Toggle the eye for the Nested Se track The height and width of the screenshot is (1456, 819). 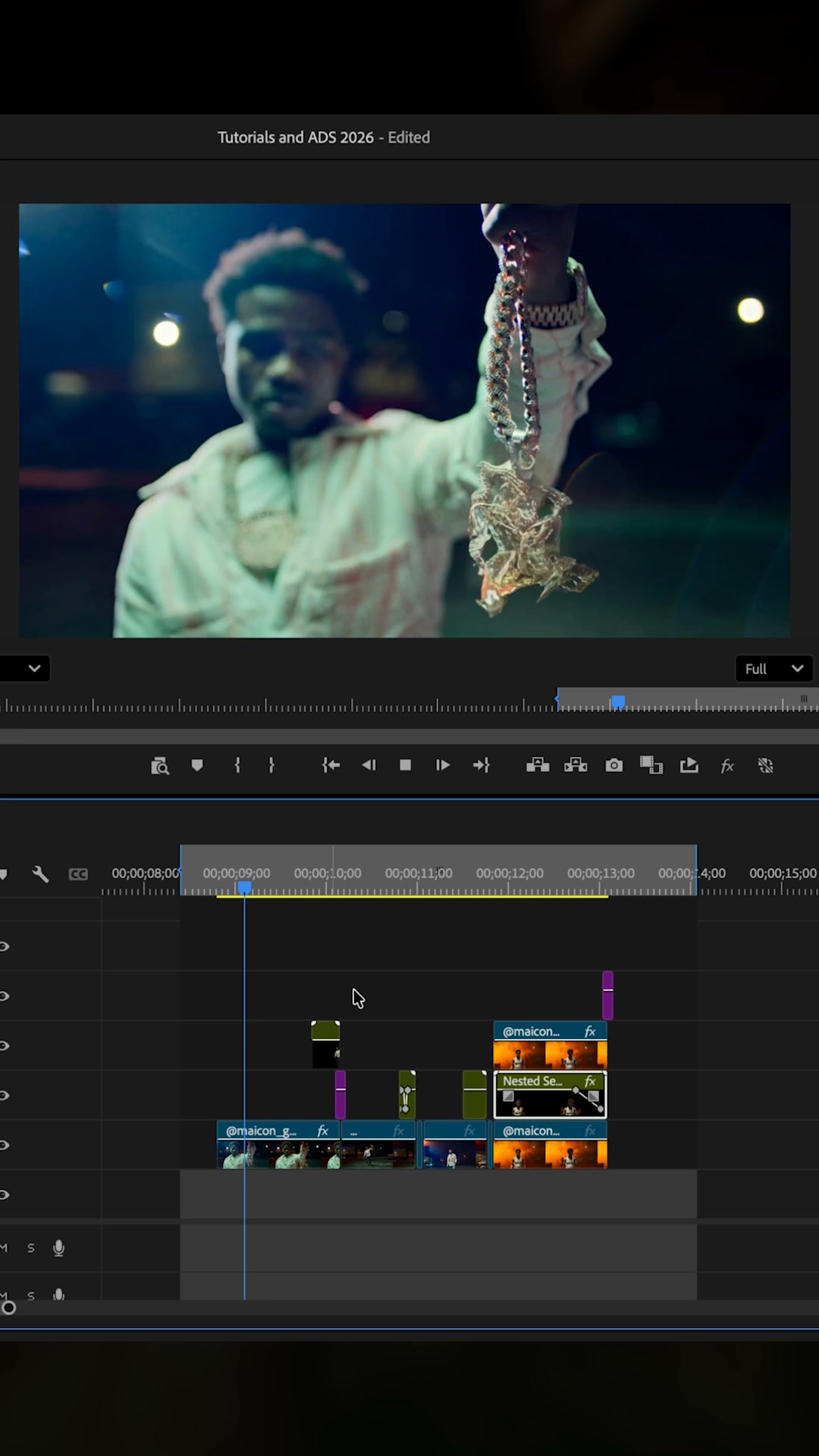coord(5,1095)
